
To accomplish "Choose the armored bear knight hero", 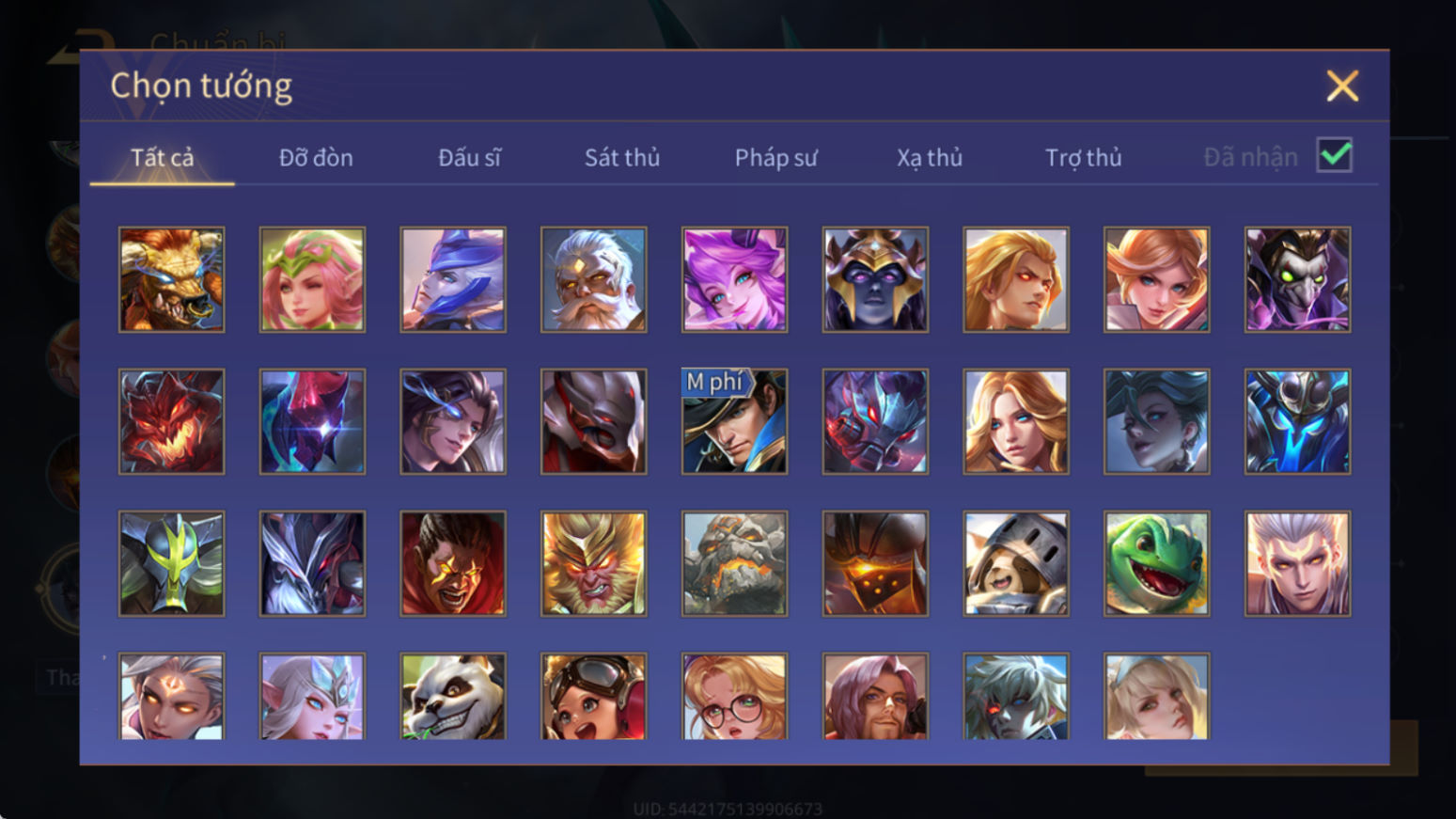I will [x=1015, y=563].
